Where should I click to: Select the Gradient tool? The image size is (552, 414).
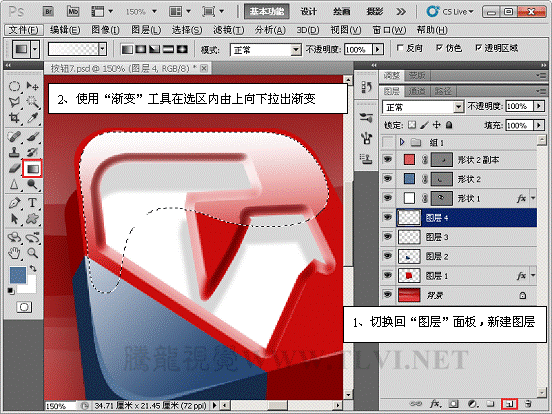tap(32, 168)
